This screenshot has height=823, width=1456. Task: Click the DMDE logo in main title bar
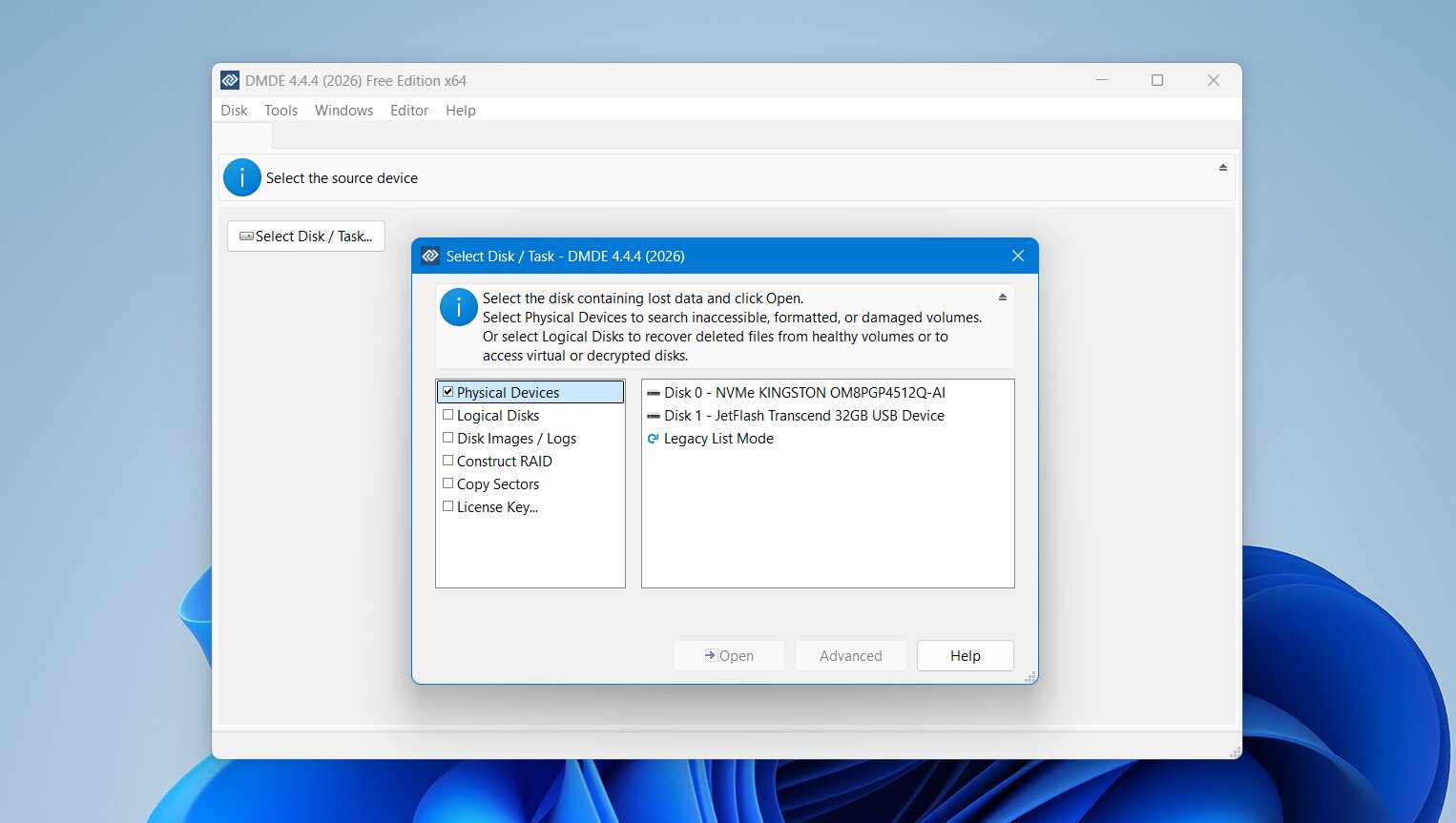coord(230,80)
